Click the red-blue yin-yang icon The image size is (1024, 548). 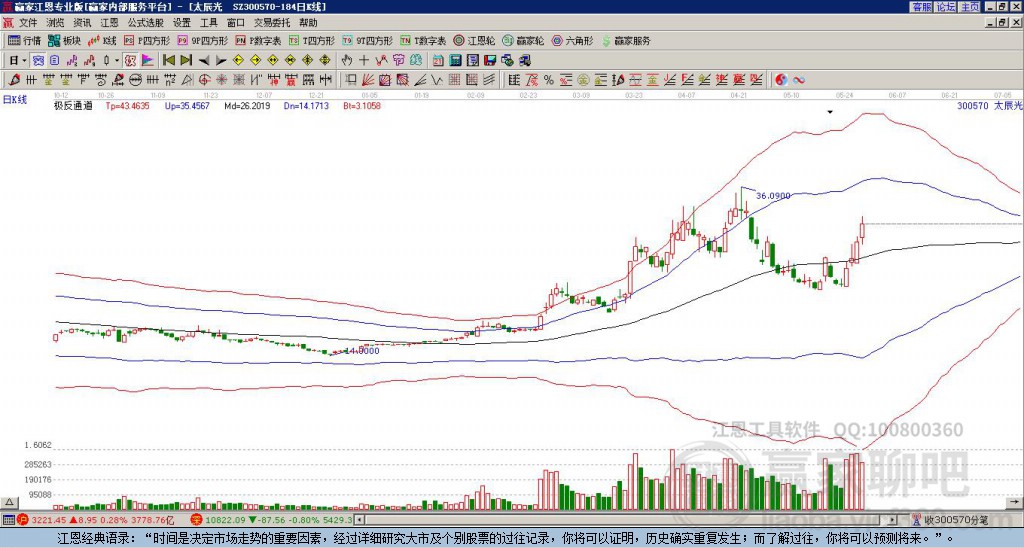[781, 80]
